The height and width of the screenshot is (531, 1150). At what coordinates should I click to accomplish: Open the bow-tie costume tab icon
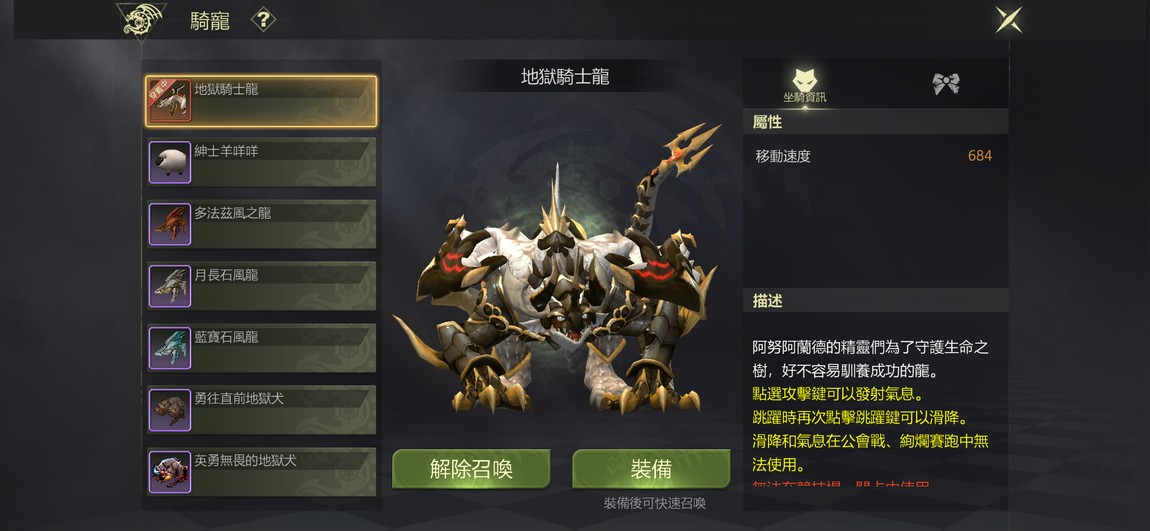point(945,84)
